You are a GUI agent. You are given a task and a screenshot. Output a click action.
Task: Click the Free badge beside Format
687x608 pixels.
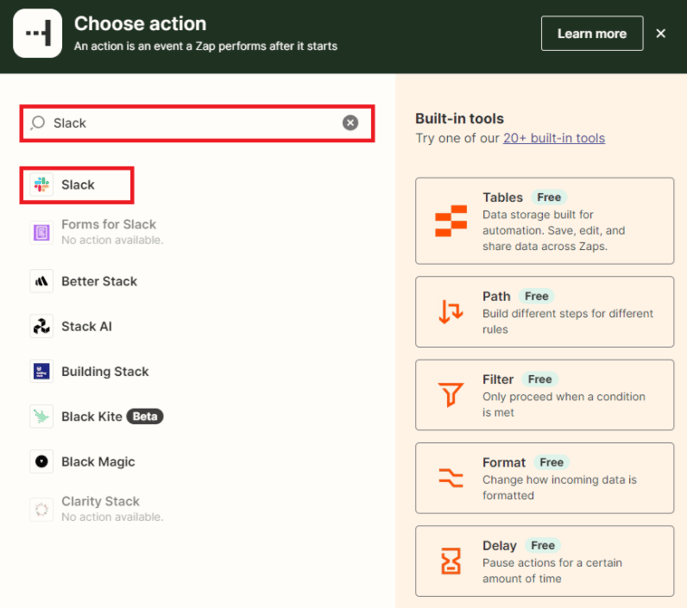click(552, 462)
